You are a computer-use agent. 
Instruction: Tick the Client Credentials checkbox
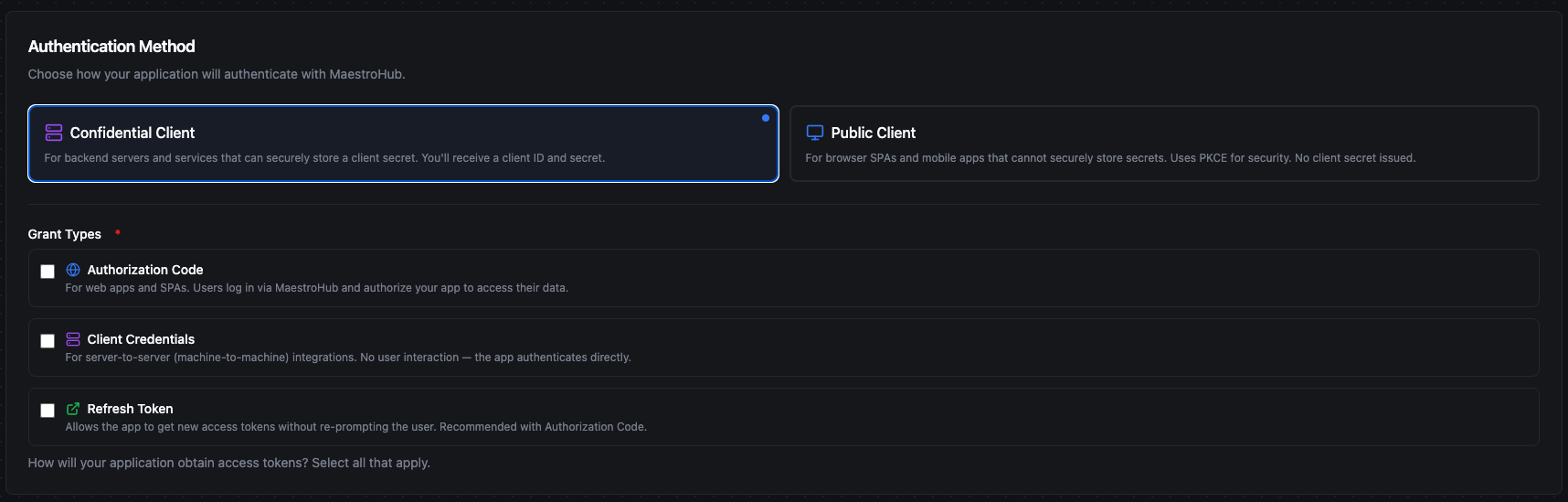48,341
